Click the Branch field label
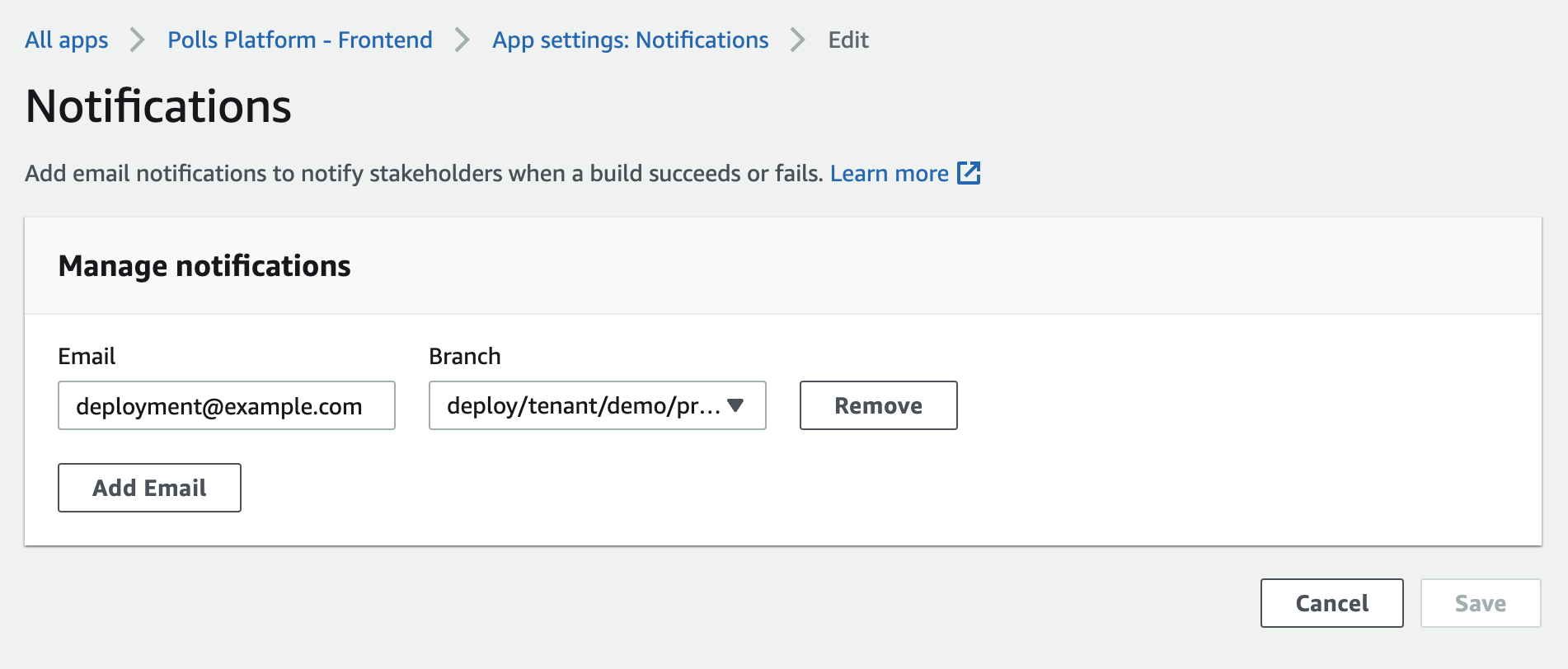This screenshot has height=669, width=1568. pos(465,356)
